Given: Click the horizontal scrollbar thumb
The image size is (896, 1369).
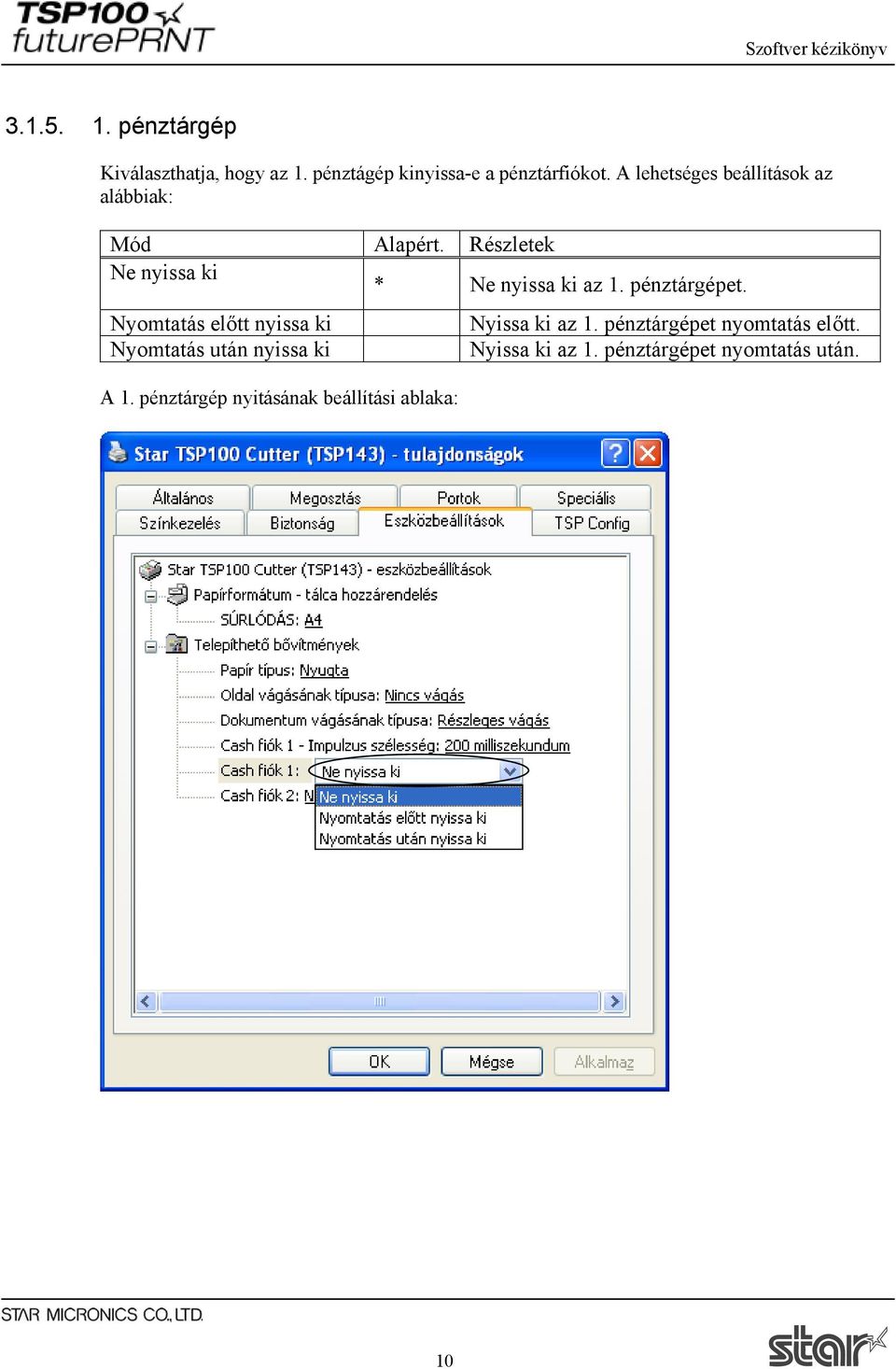Looking at the screenshot, I should click(379, 1001).
